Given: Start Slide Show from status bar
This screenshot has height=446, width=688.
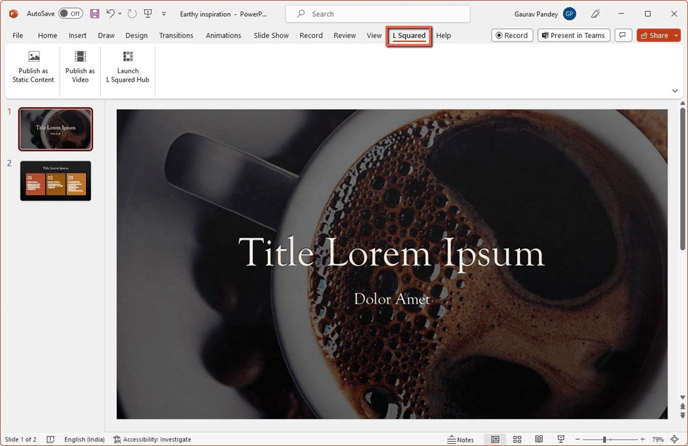Looking at the screenshot, I should (x=561, y=439).
